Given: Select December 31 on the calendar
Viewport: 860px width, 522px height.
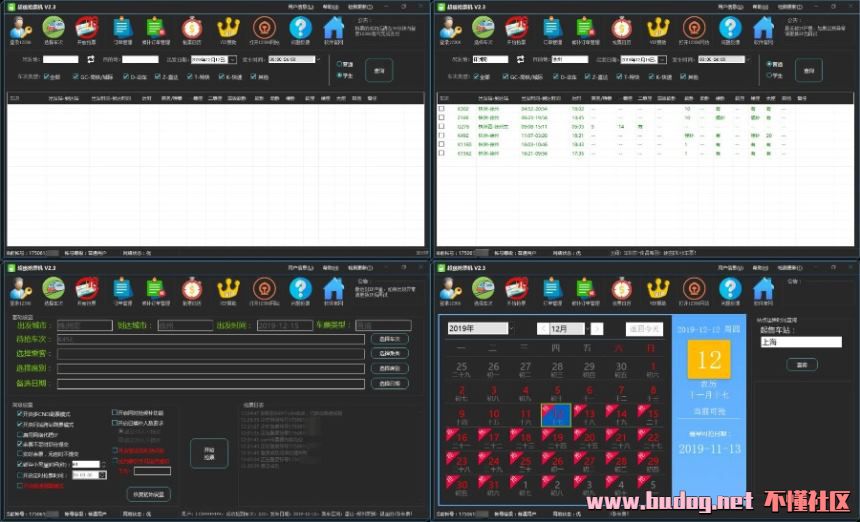Looking at the screenshot, I should pyautogui.click(x=493, y=486).
